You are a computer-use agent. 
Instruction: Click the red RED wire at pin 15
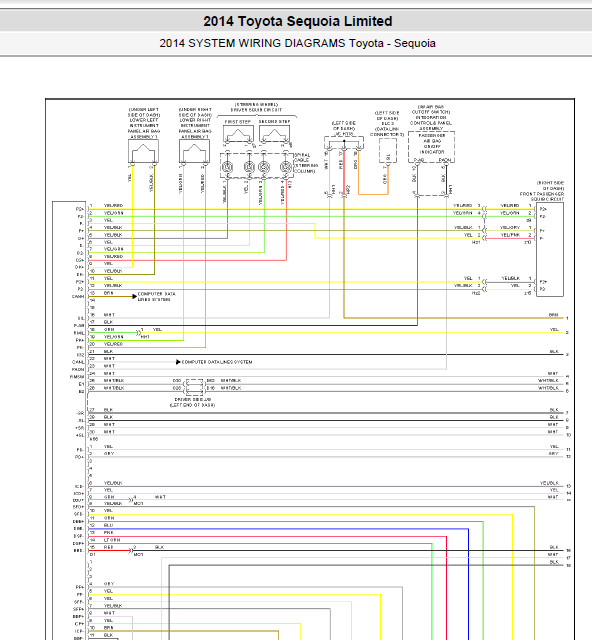point(109,550)
